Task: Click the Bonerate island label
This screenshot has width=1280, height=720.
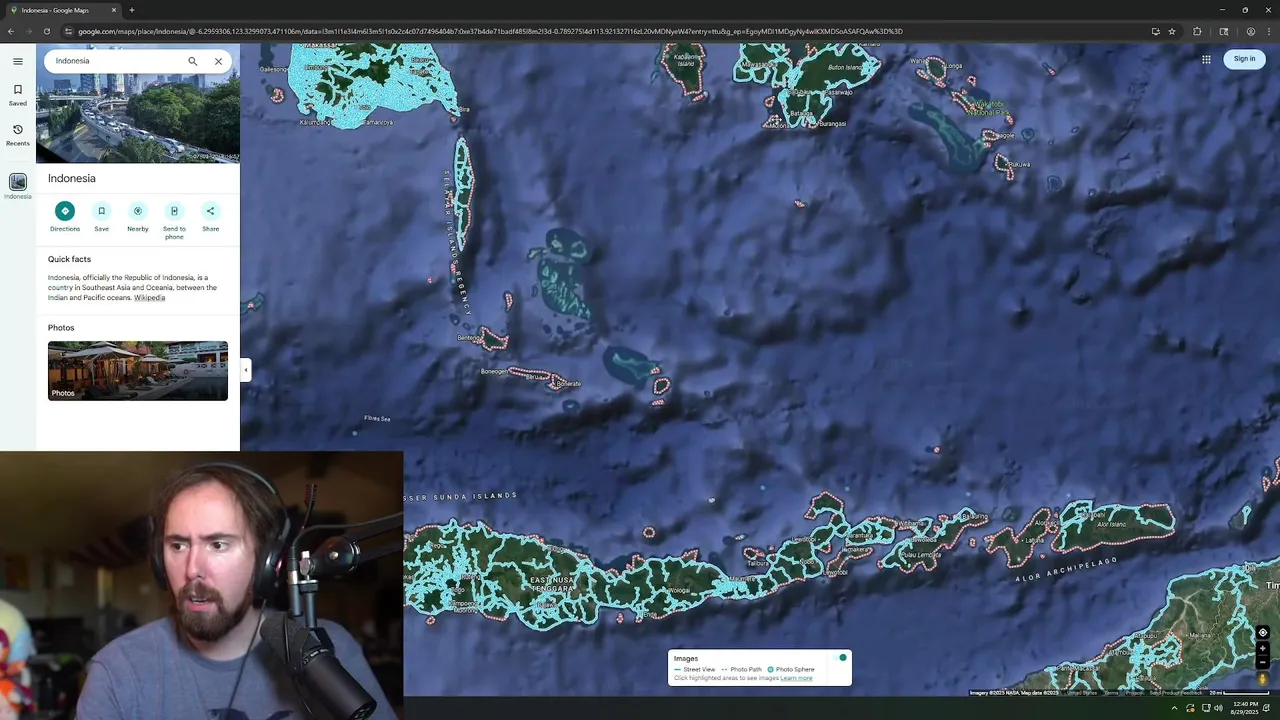Action: 568,384
